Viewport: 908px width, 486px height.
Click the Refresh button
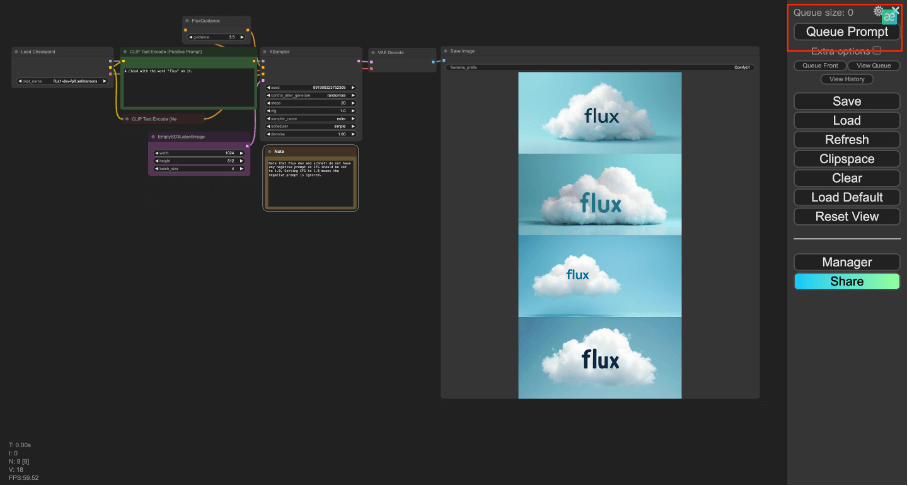coord(847,140)
